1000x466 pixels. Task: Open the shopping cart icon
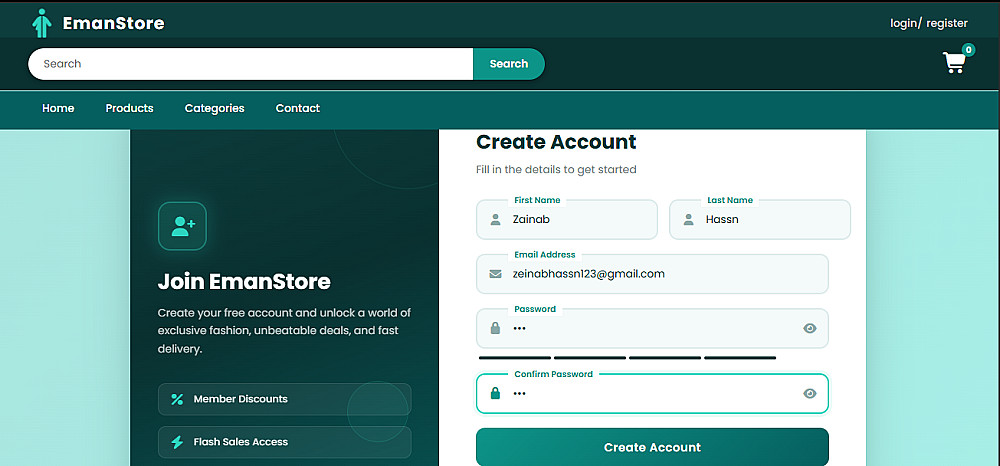(954, 62)
